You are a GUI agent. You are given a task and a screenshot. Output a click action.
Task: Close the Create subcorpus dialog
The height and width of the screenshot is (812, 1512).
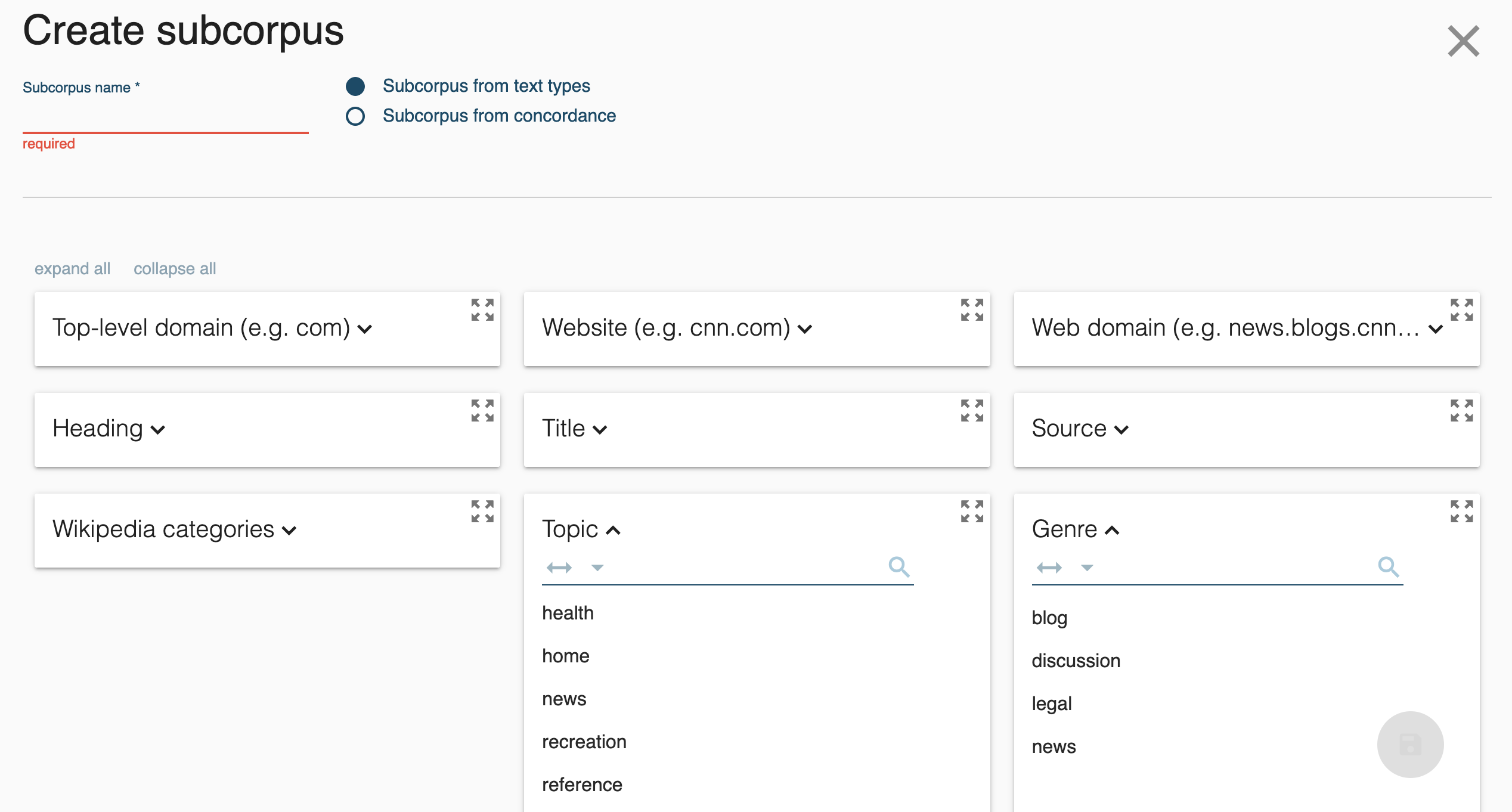coord(1464,41)
